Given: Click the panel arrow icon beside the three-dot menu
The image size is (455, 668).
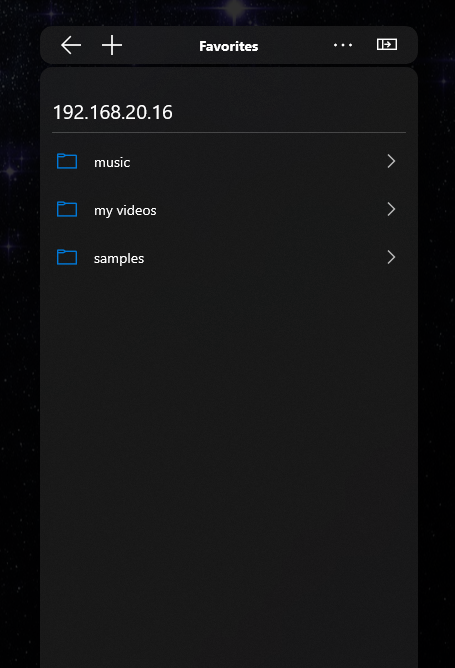Looking at the screenshot, I should 387,44.
